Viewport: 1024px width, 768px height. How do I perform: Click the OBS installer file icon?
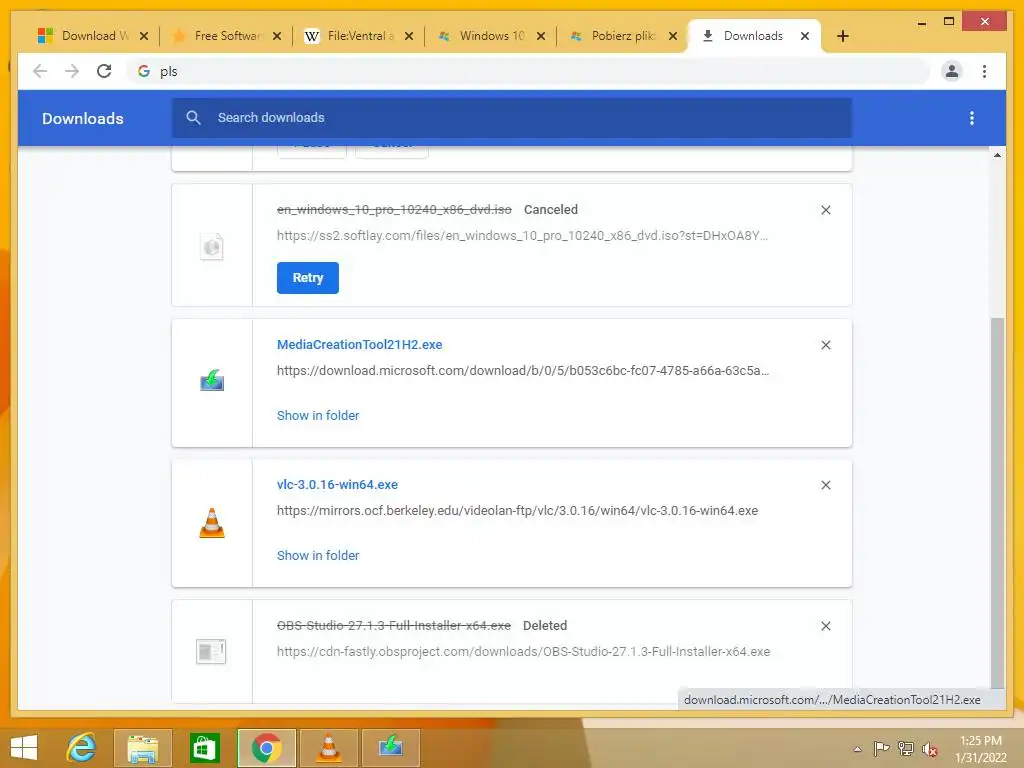point(211,651)
